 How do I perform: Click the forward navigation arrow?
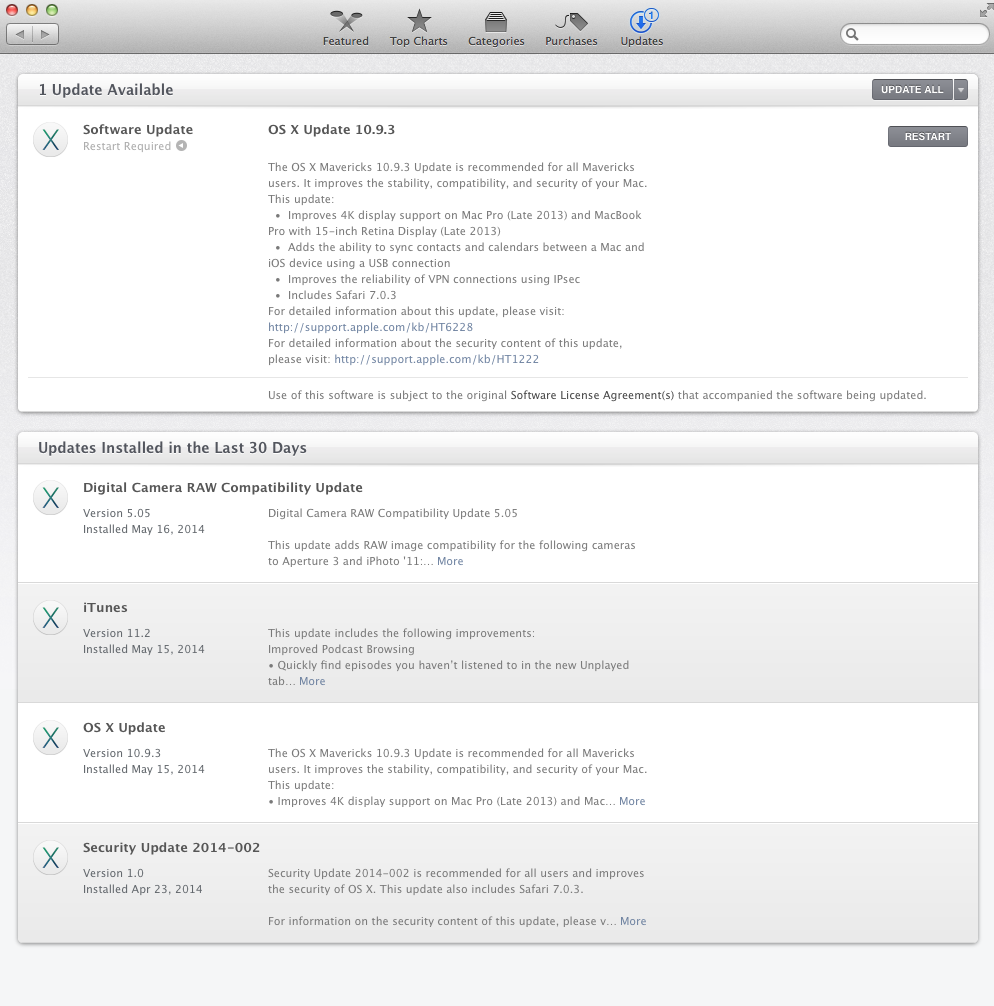coord(46,34)
